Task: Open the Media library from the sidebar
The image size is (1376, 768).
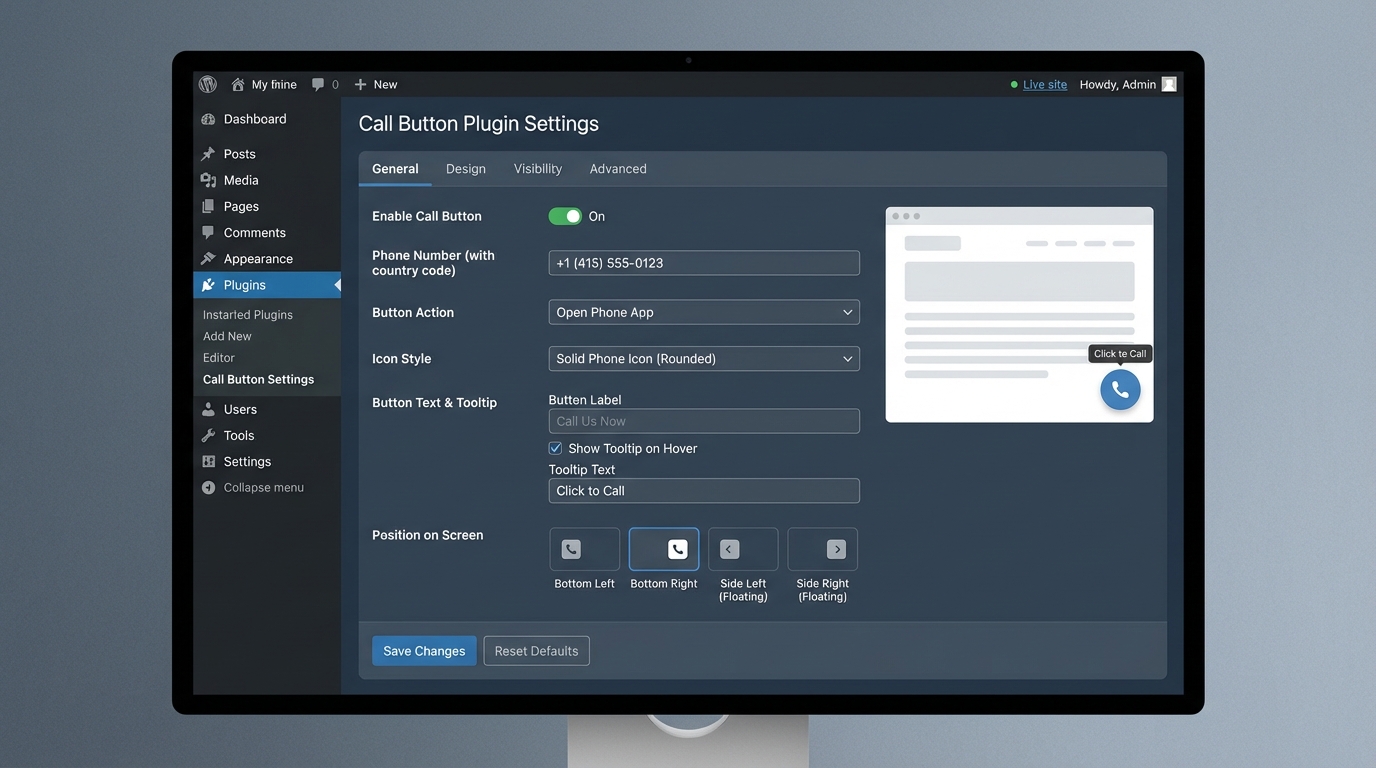Action: pos(210,181)
